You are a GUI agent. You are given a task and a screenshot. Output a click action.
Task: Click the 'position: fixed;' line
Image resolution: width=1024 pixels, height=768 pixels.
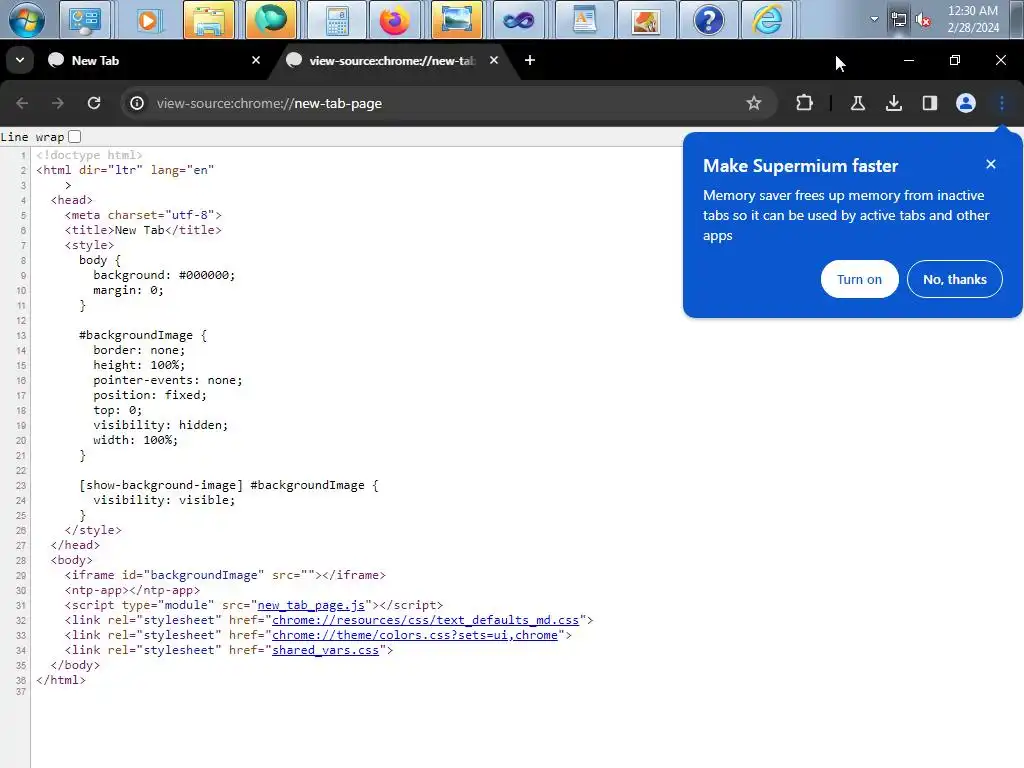150,395
